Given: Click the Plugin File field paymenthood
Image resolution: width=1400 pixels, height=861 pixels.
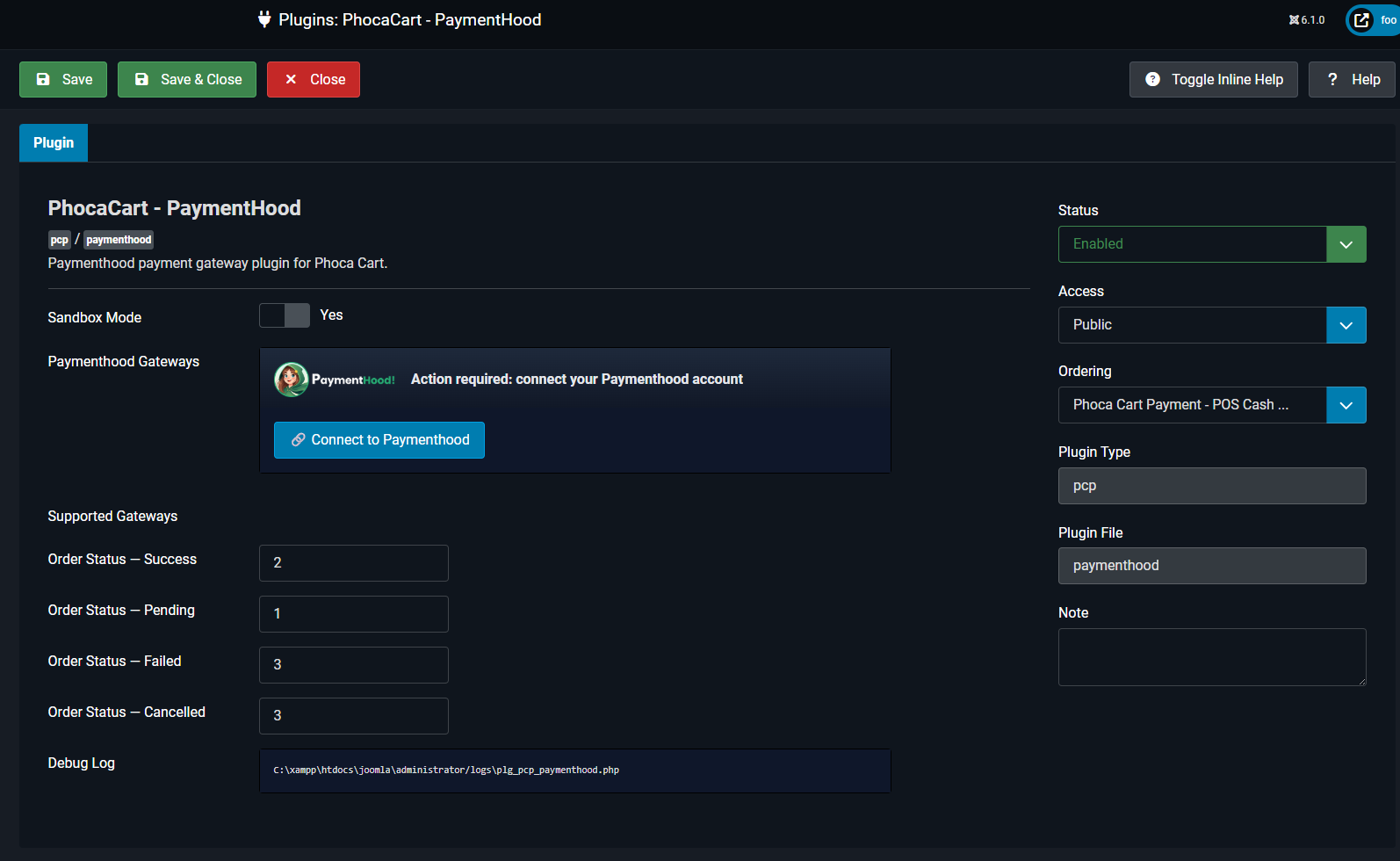Looking at the screenshot, I should click(x=1212, y=566).
